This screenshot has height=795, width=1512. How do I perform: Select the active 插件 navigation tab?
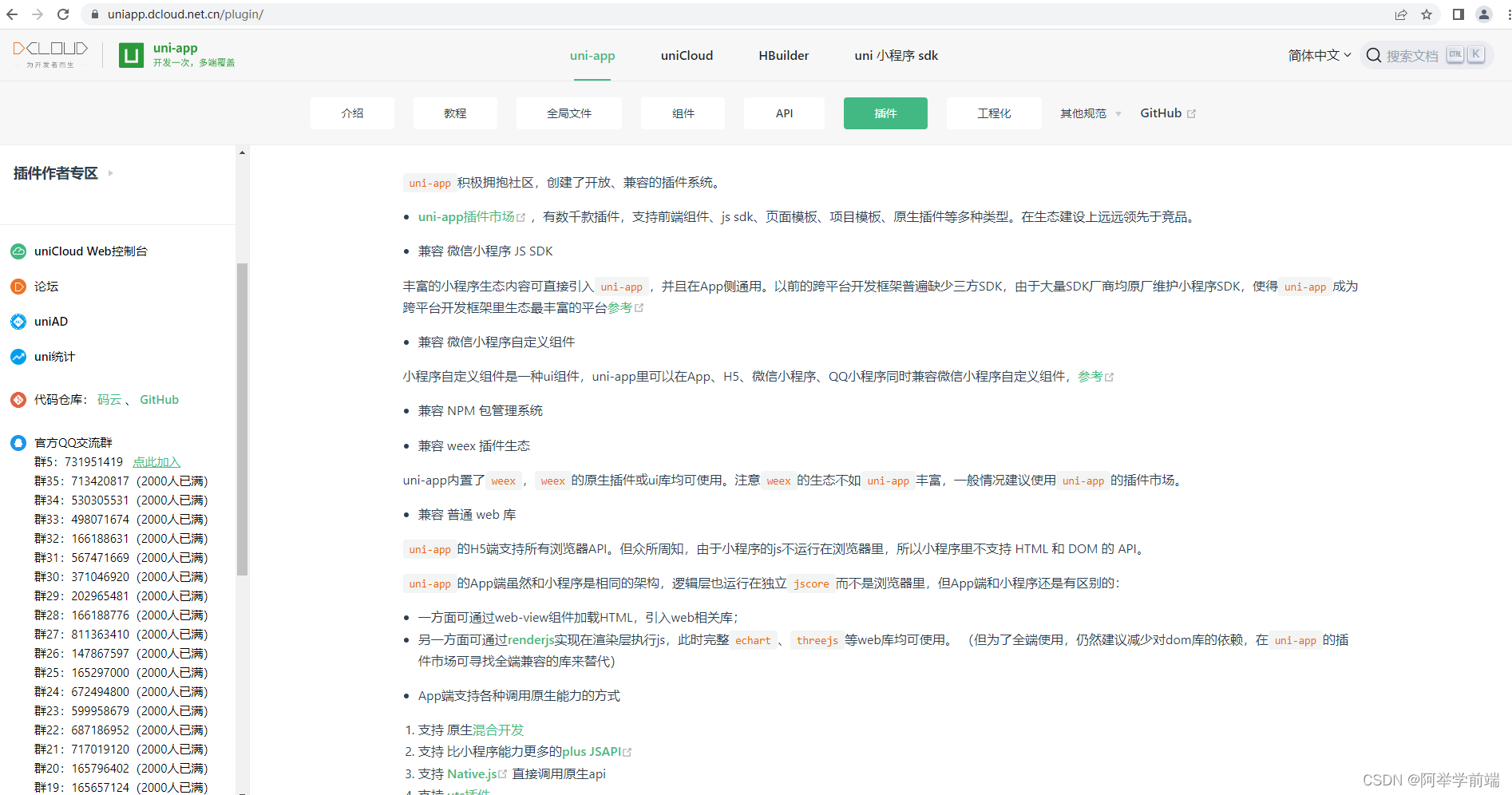coord(885,113)
